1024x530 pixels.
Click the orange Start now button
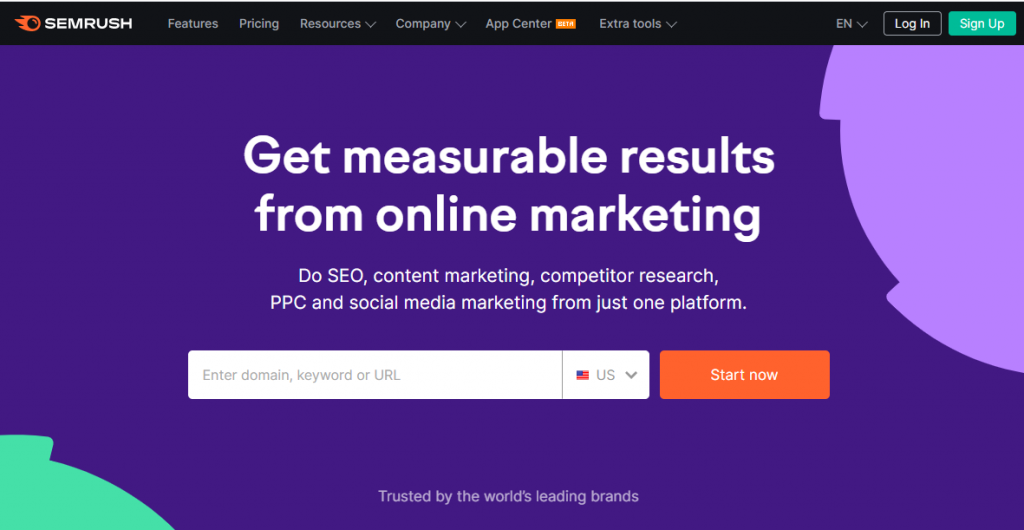[x=744, y=375]
